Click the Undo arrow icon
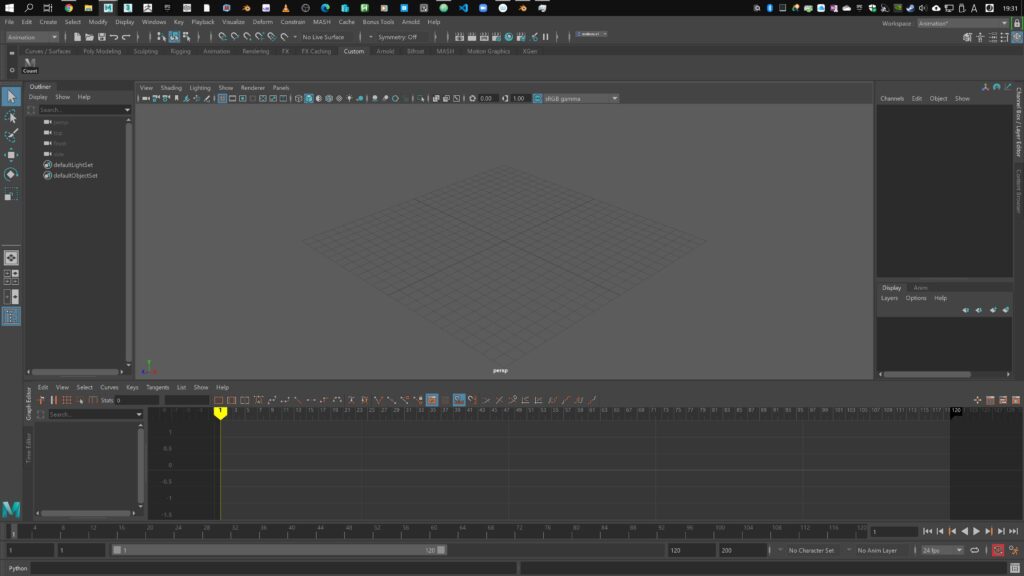This screenshot has height=576, width=1024. (114, 37)
